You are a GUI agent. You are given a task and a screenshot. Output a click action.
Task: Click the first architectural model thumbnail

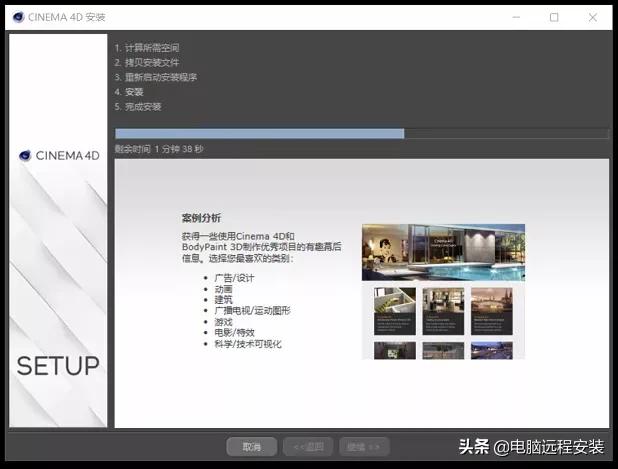pyautogui.click(x=395, y=311)
